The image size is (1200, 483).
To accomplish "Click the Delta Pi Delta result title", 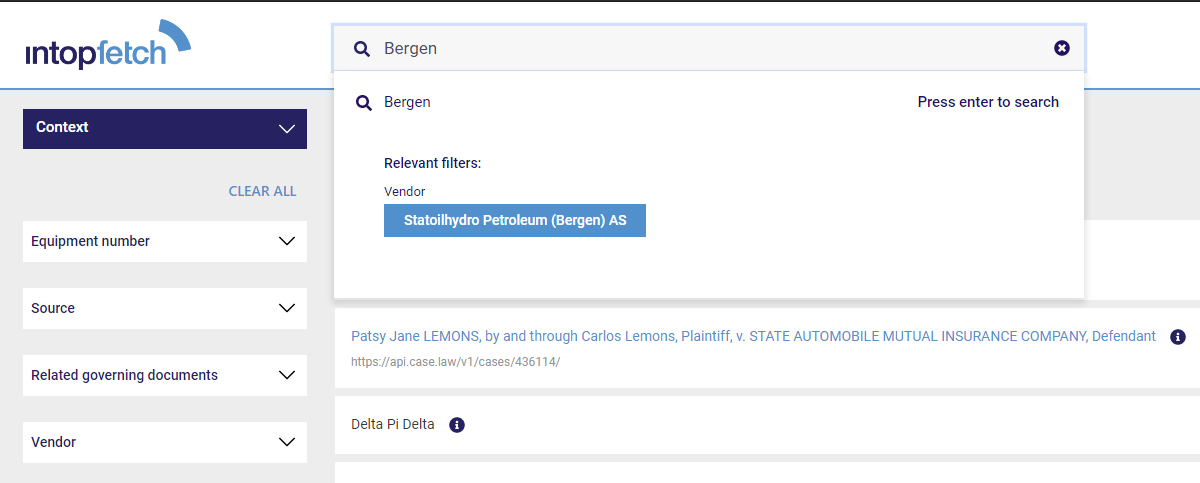I will click(x=393, y=424).
